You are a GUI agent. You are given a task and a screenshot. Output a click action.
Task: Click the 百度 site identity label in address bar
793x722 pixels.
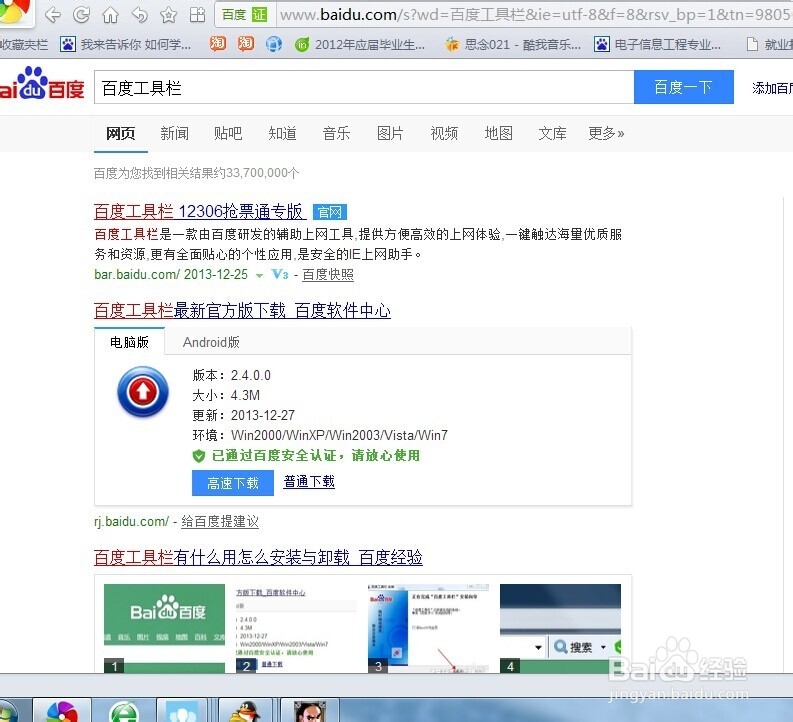(234, 15)
